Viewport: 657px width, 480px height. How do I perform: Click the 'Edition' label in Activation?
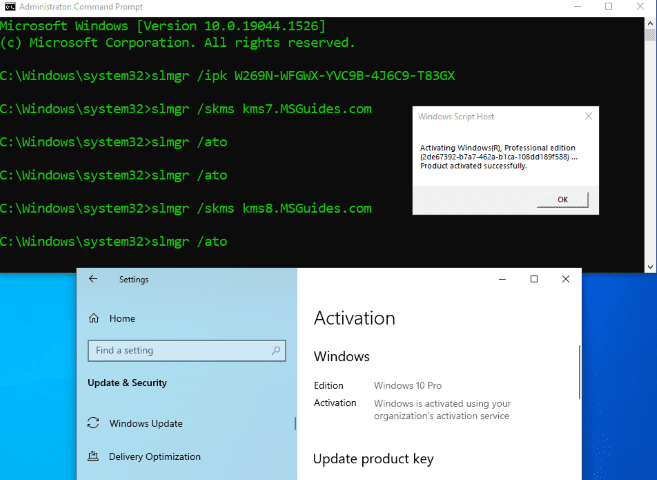click(328, 385)
